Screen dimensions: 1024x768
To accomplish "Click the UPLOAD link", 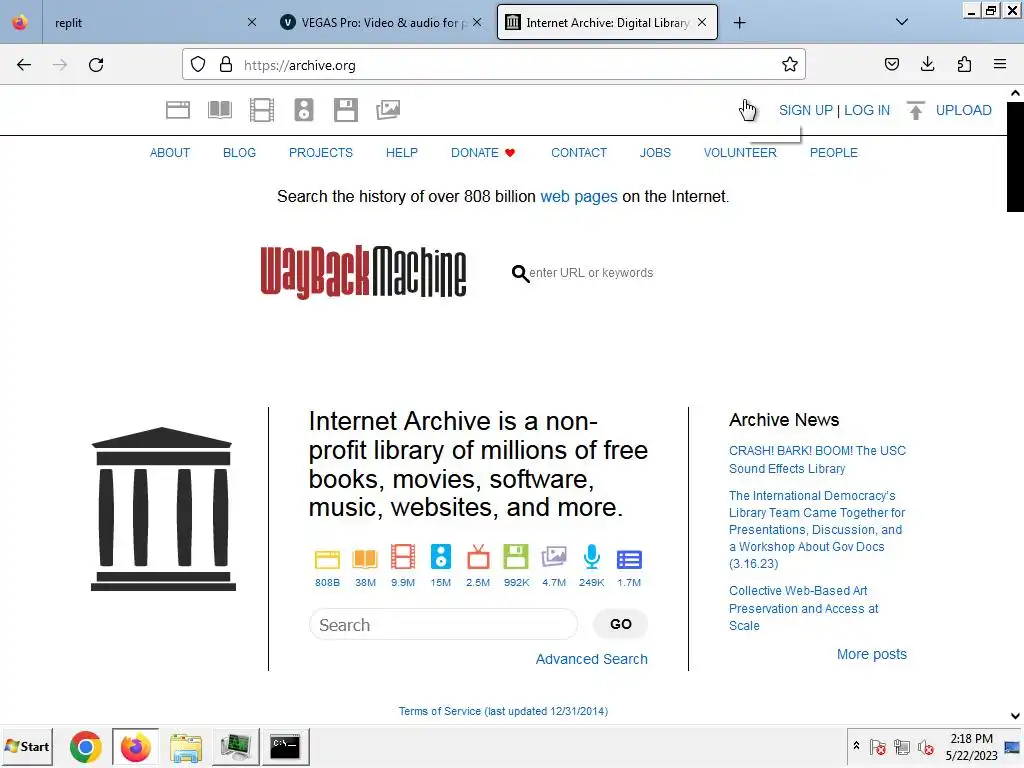I will click(x=963, y=110).
